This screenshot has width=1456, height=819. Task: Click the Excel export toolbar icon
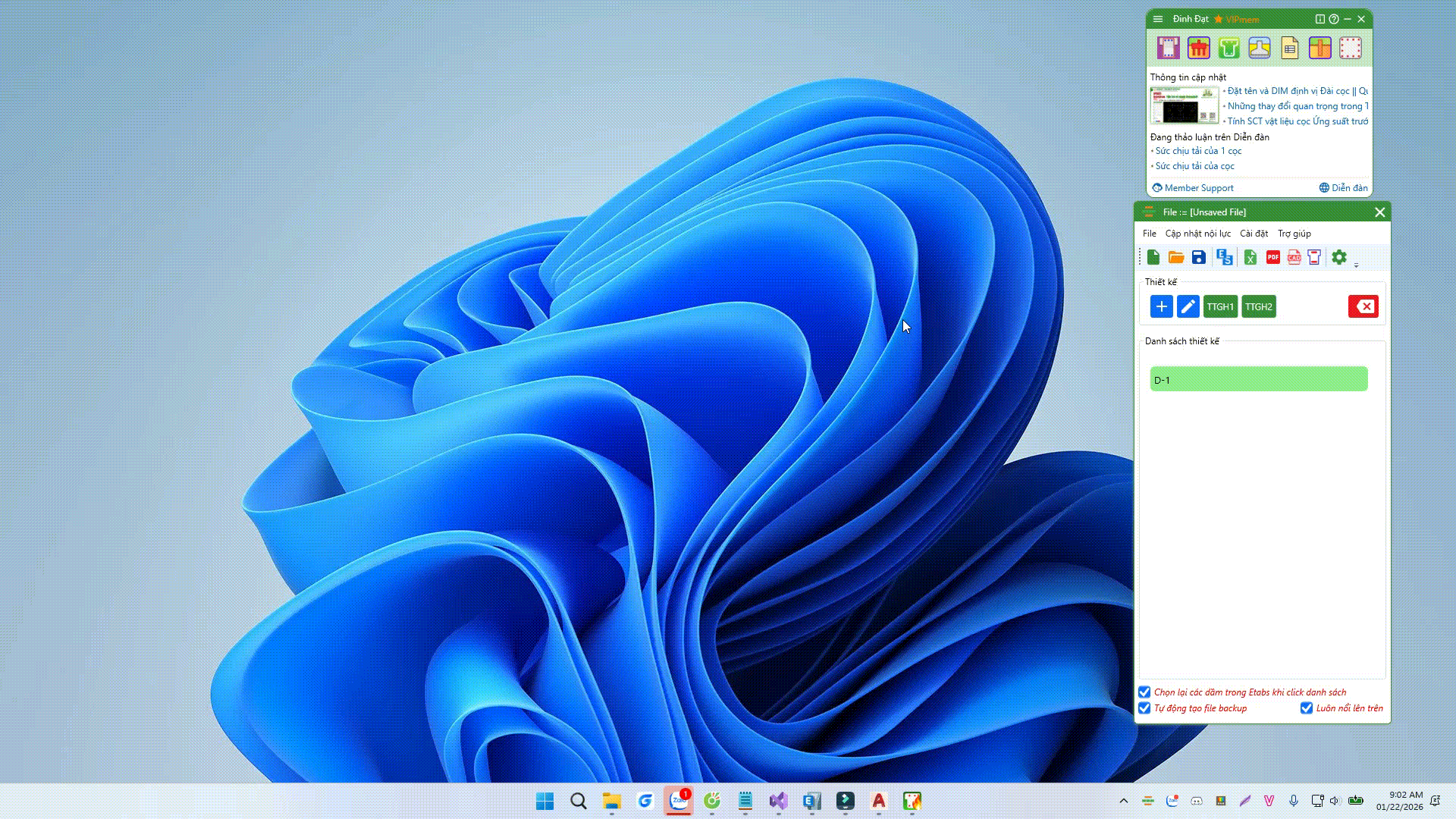(x=1250, y=258)
